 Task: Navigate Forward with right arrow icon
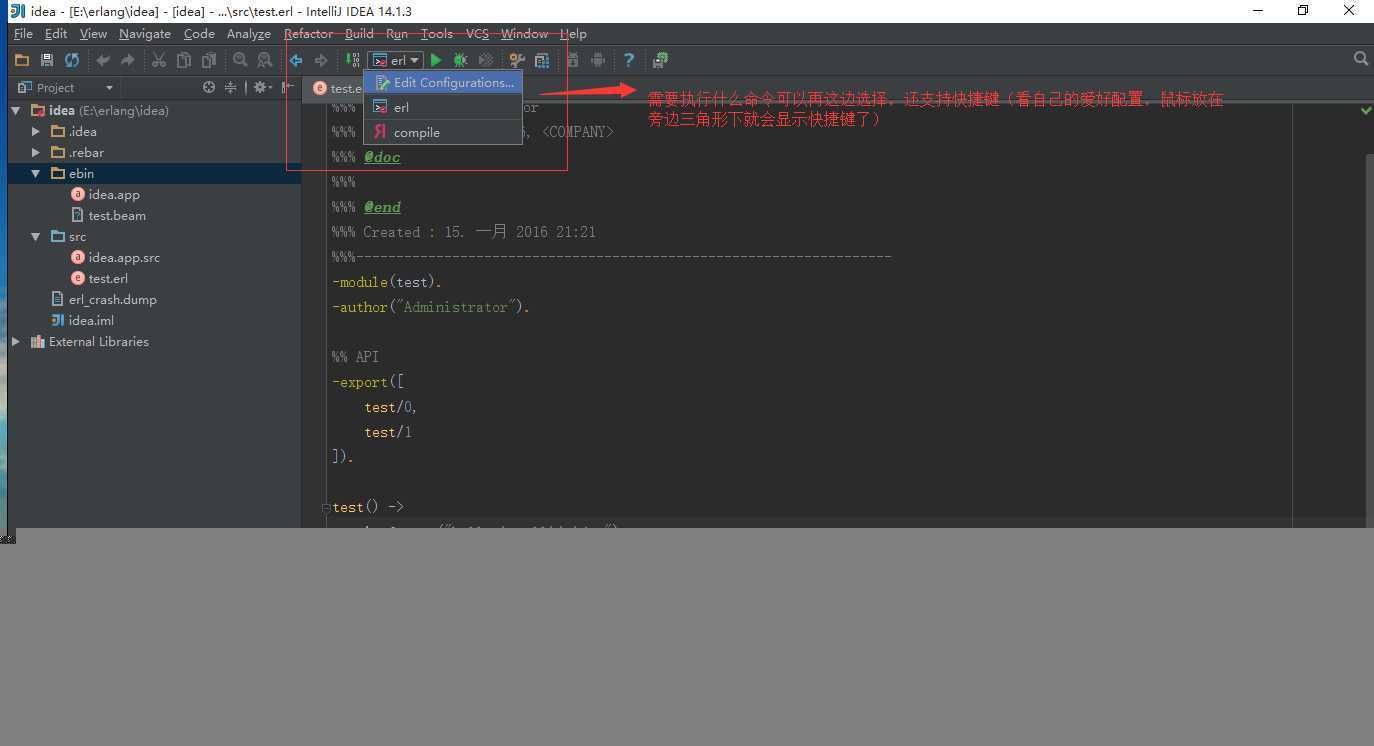click(321, 60)
